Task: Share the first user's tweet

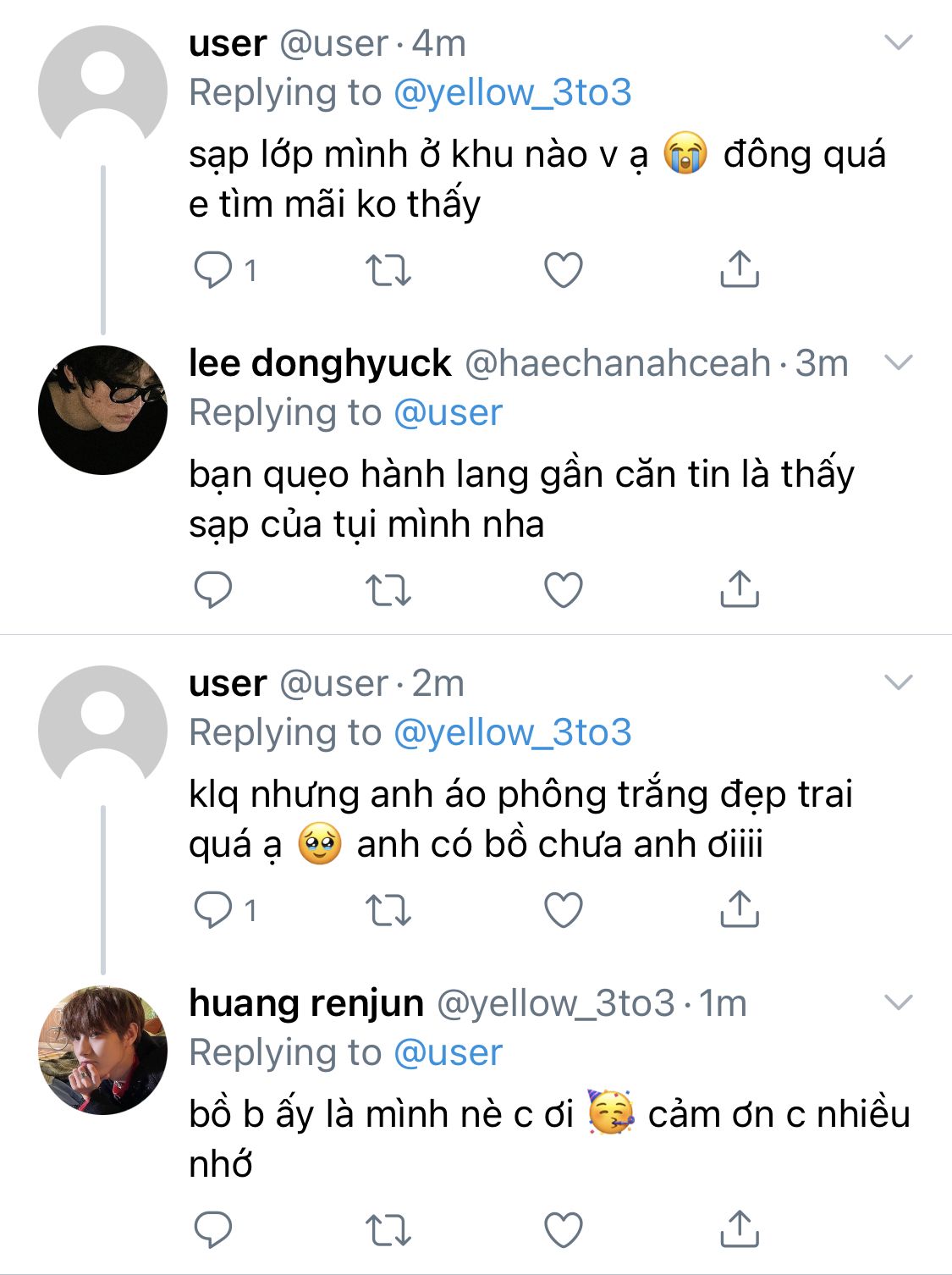Action: (739, 270)
